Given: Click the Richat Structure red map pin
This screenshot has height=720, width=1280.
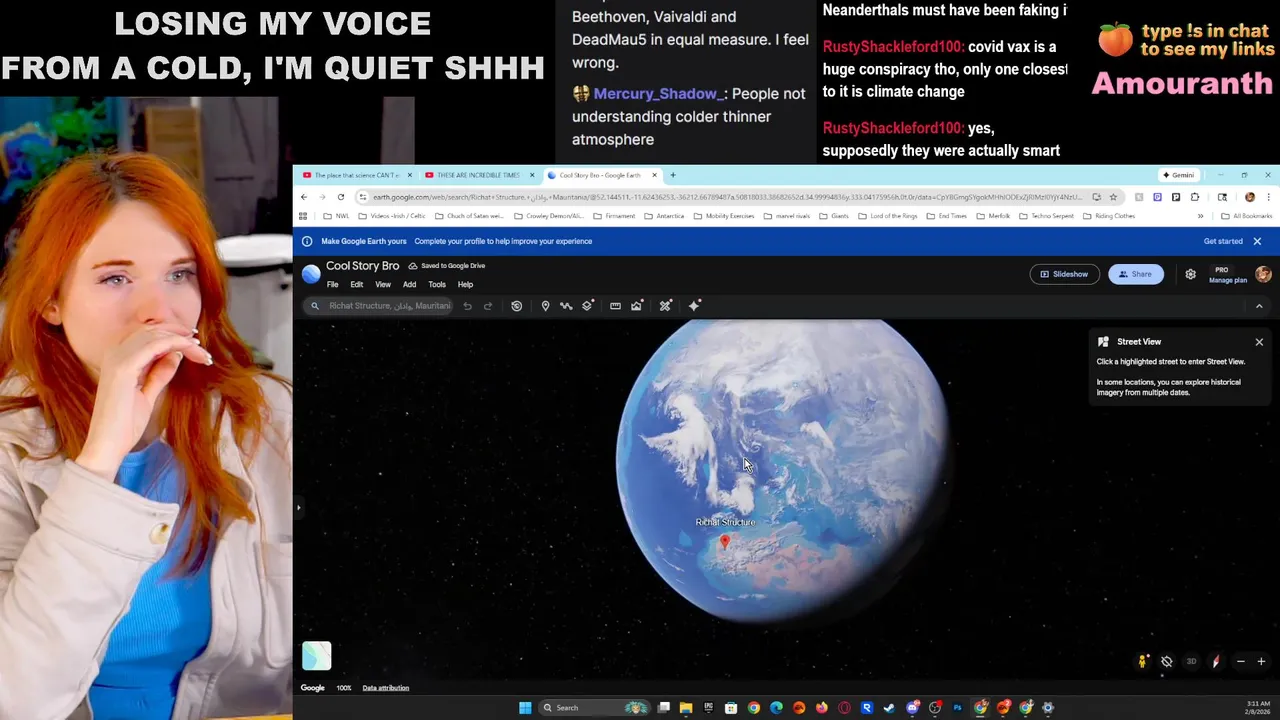Looking at the screenshot, I should (x=725, y=541).
